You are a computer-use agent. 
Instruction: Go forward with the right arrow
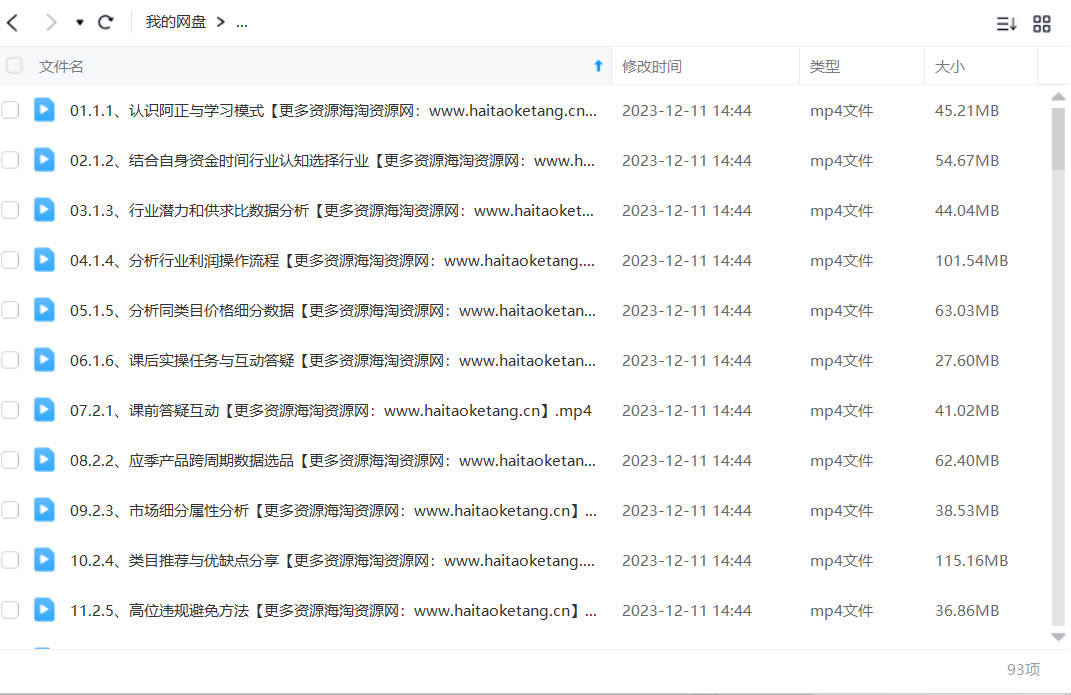pyautogui.click(x=51, y=23)
